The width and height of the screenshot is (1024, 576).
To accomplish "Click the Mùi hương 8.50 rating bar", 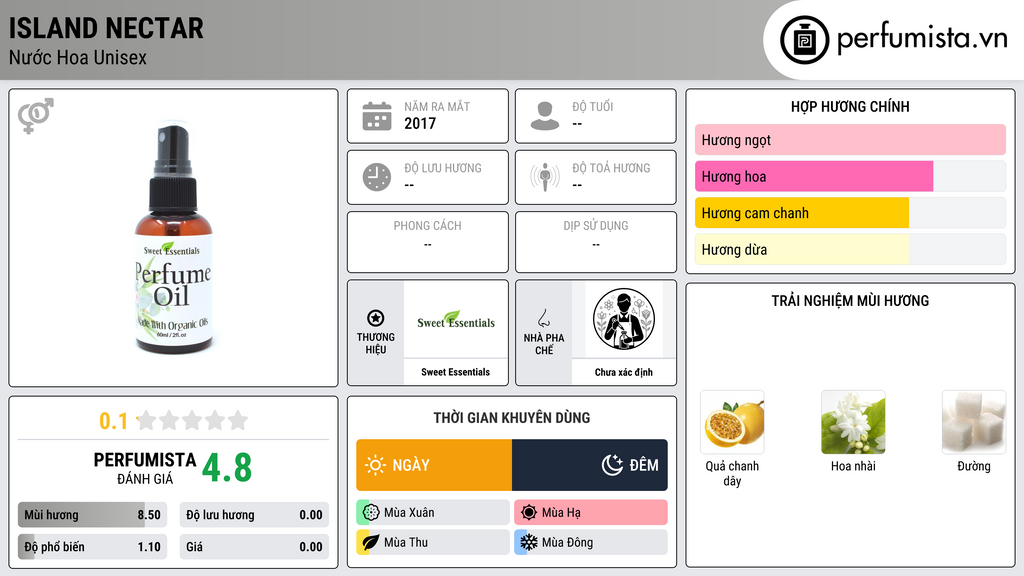I will pos(93,515).
